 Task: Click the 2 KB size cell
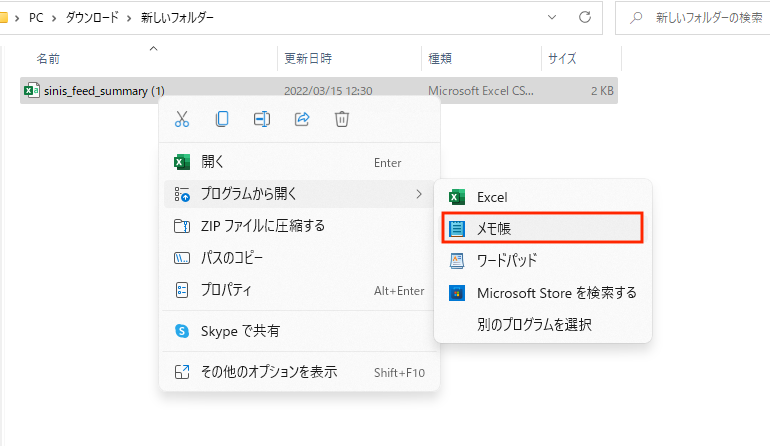603,91
